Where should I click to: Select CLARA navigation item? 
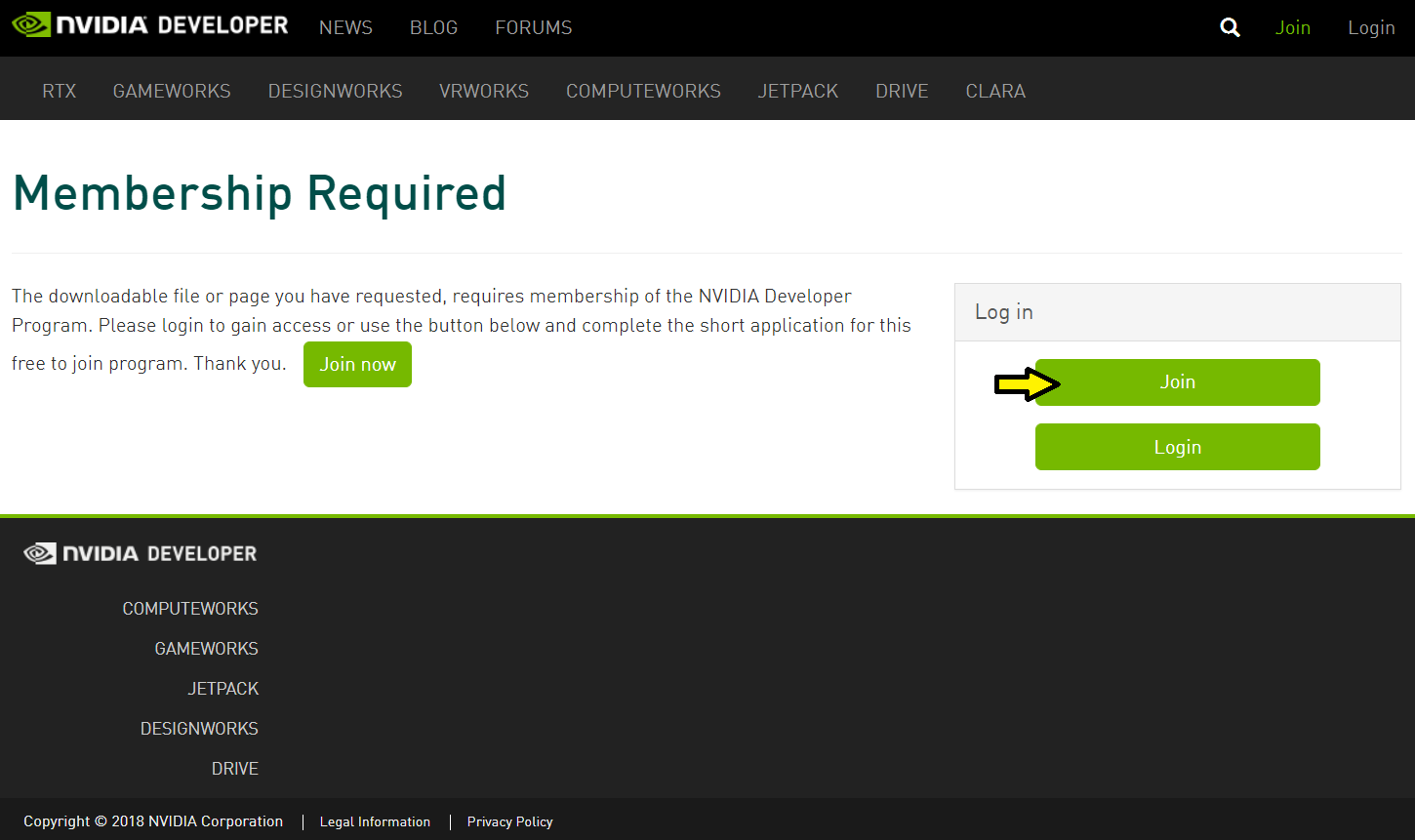[995, 91]
